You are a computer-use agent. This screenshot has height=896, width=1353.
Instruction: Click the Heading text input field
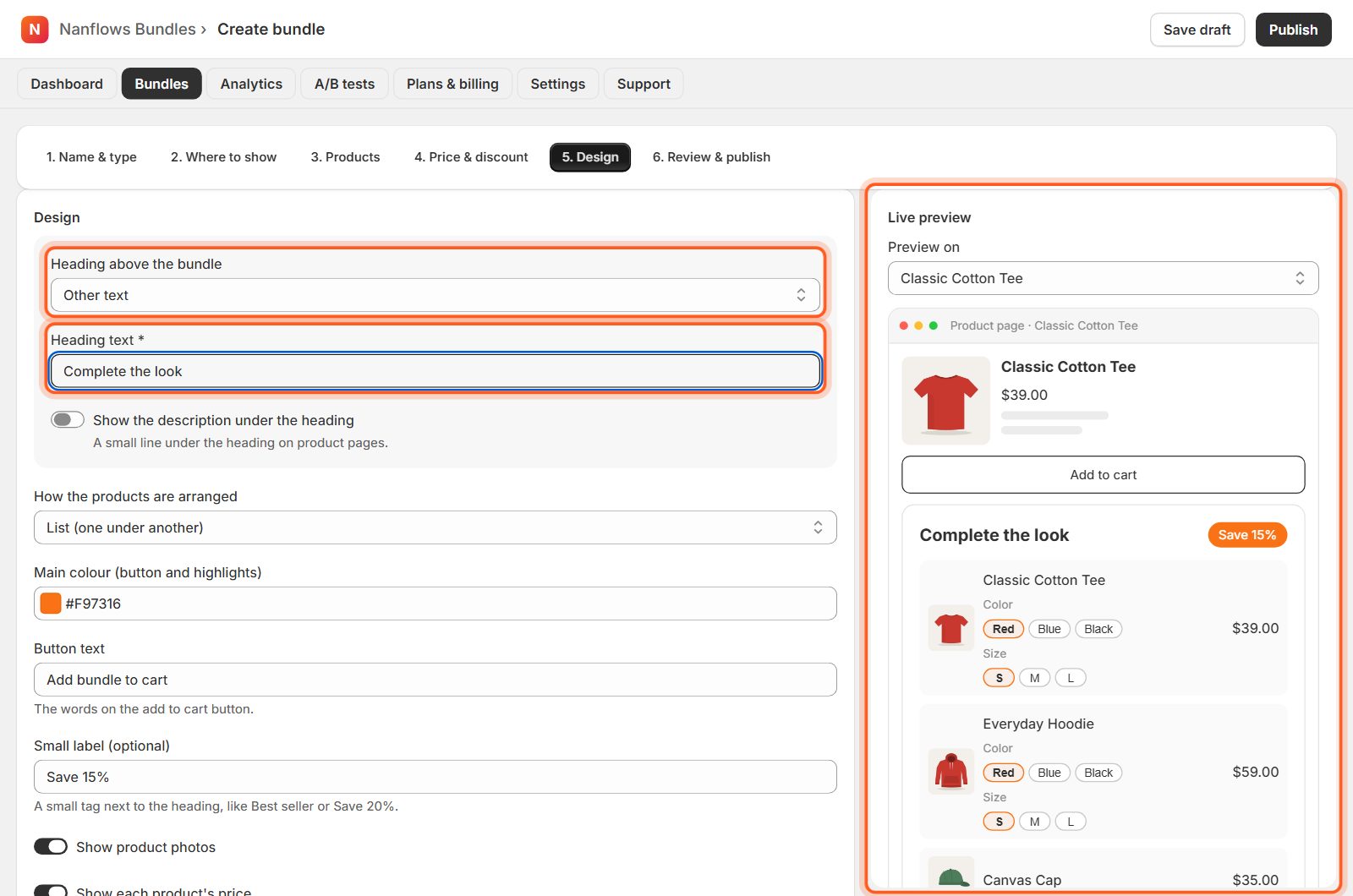click(x=435, y=371)
